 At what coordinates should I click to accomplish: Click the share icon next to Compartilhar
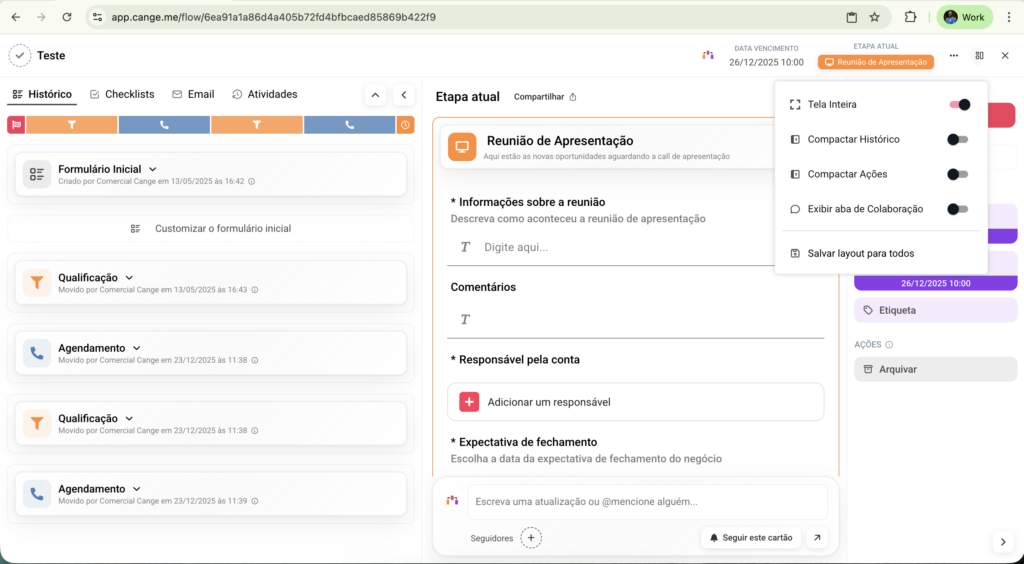pyautogui.click(x=573, y=97)
